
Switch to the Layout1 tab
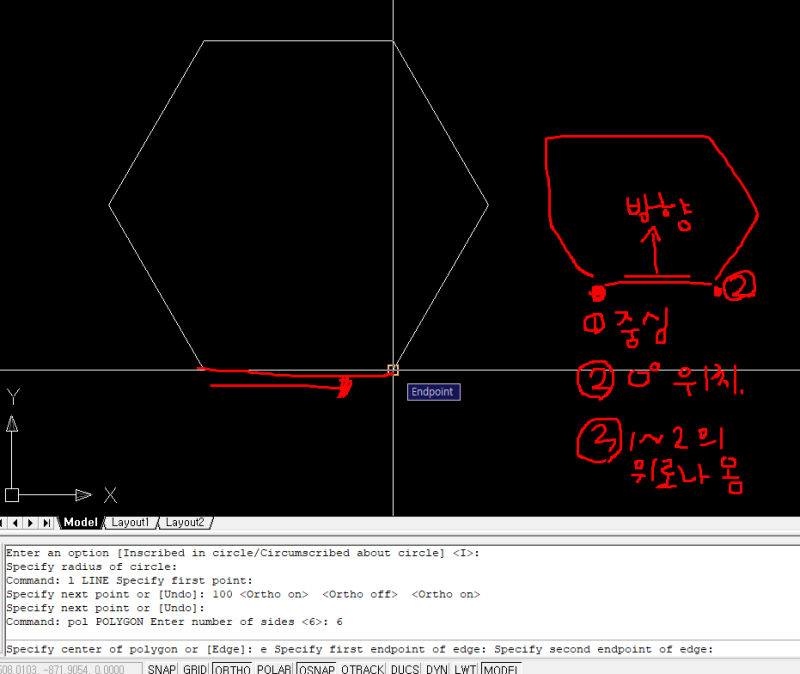pos(130,521)
